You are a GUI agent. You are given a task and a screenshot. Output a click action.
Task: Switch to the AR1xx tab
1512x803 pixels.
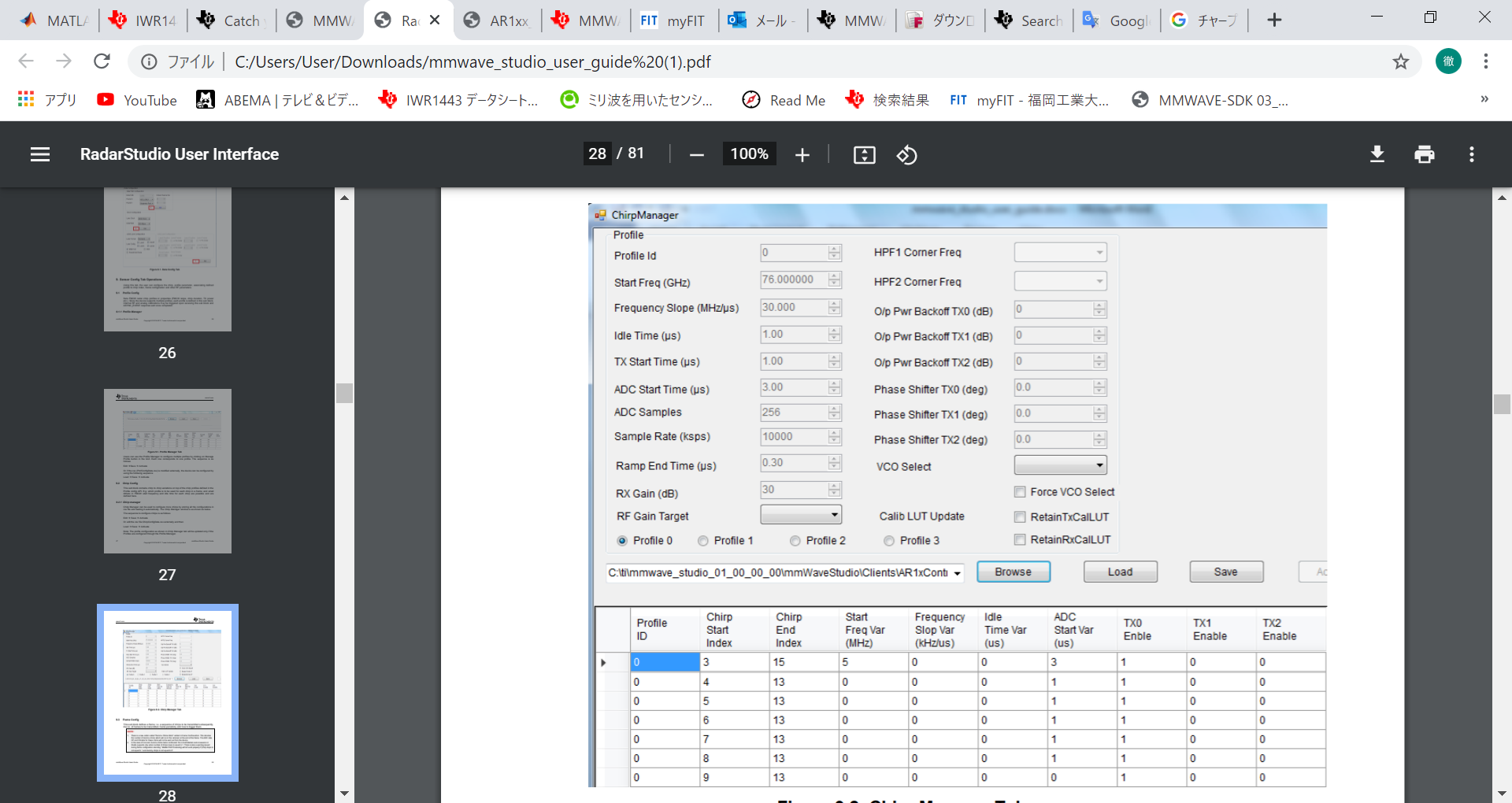click(497, 20)
